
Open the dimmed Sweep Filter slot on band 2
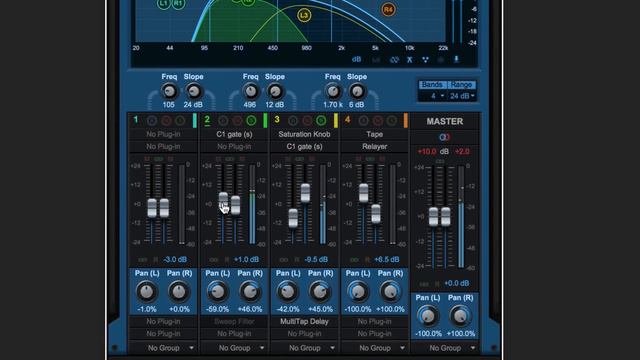(234, 322)
